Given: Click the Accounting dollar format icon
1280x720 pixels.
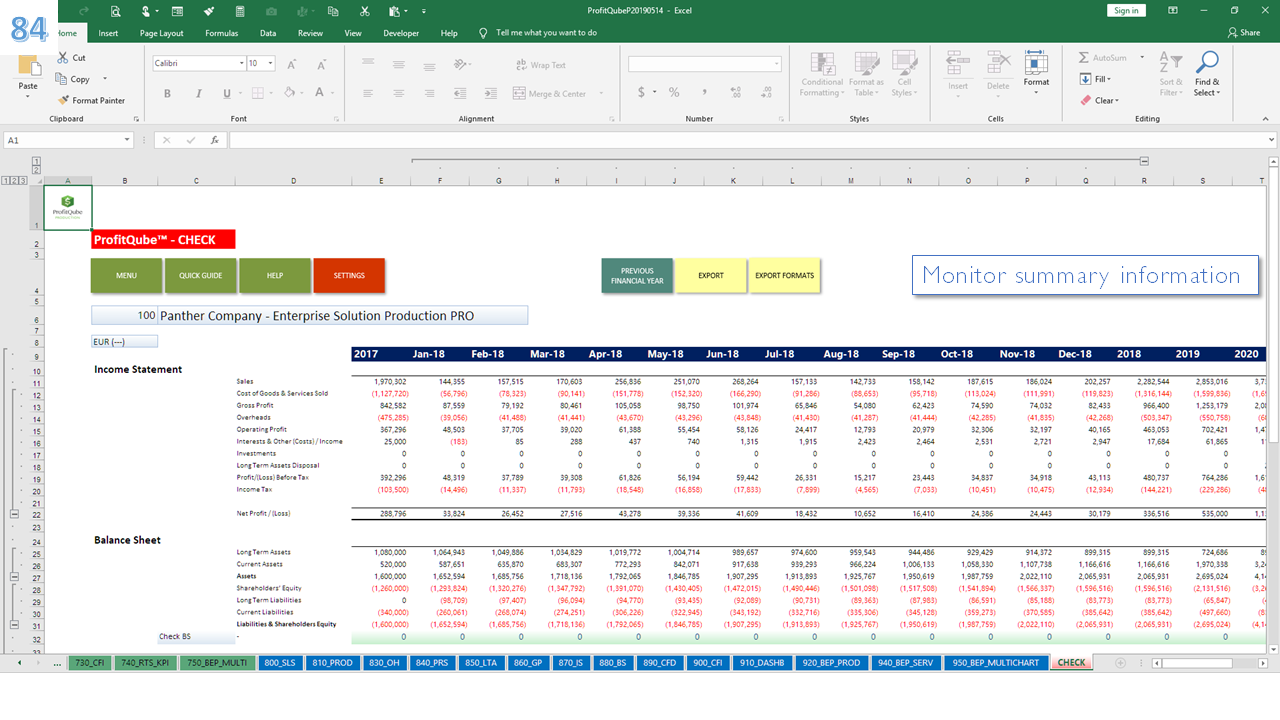Looking at the screenshot, I should 641,92.
